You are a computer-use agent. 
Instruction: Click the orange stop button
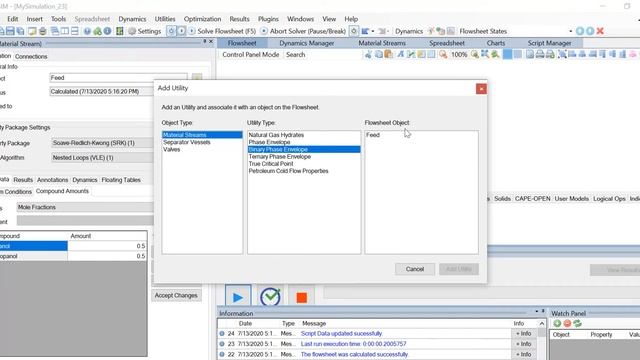pos(302,298)
